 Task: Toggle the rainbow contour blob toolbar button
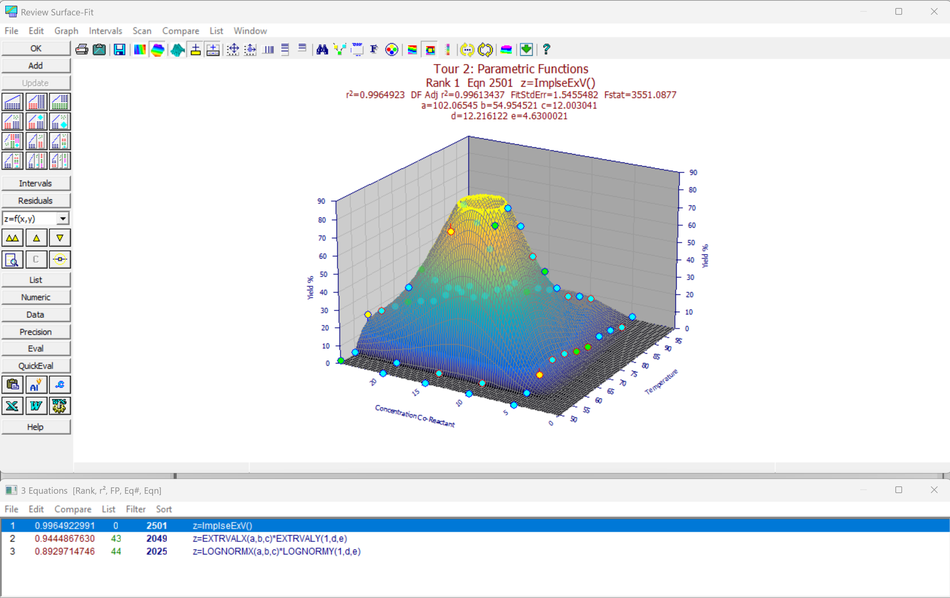click(x=158, y=50)
